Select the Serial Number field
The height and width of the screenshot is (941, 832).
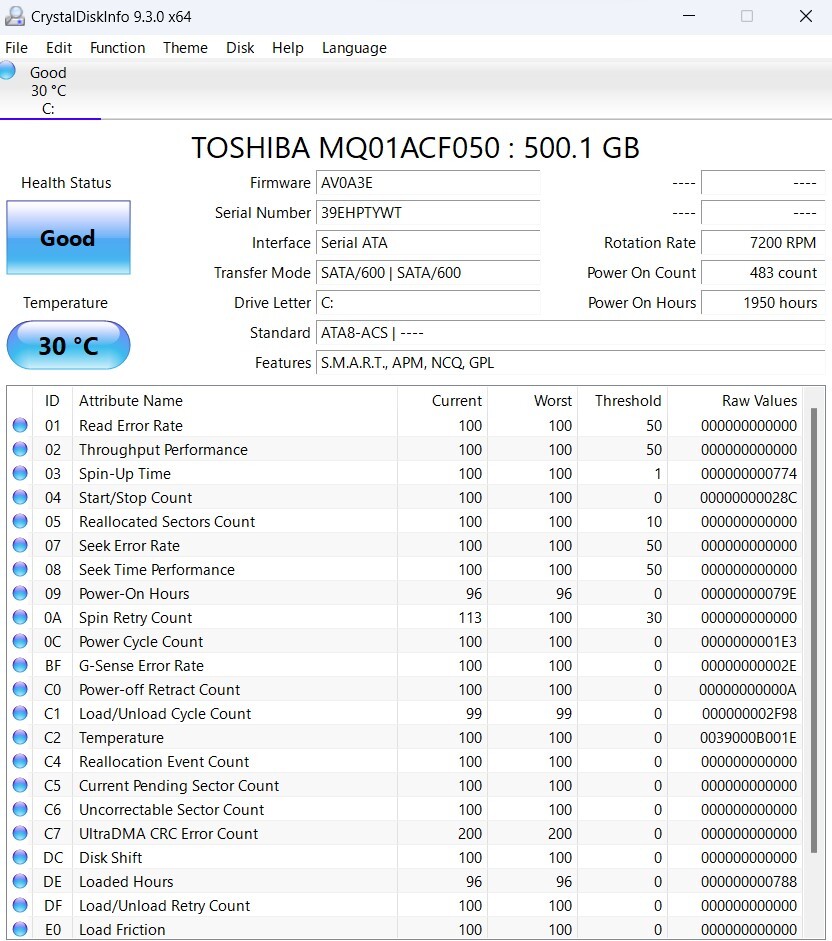428,213
